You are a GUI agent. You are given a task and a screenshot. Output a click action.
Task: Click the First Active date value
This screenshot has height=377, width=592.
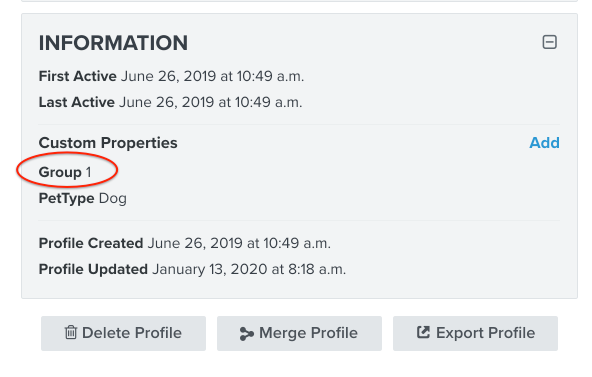pos(213,76)
